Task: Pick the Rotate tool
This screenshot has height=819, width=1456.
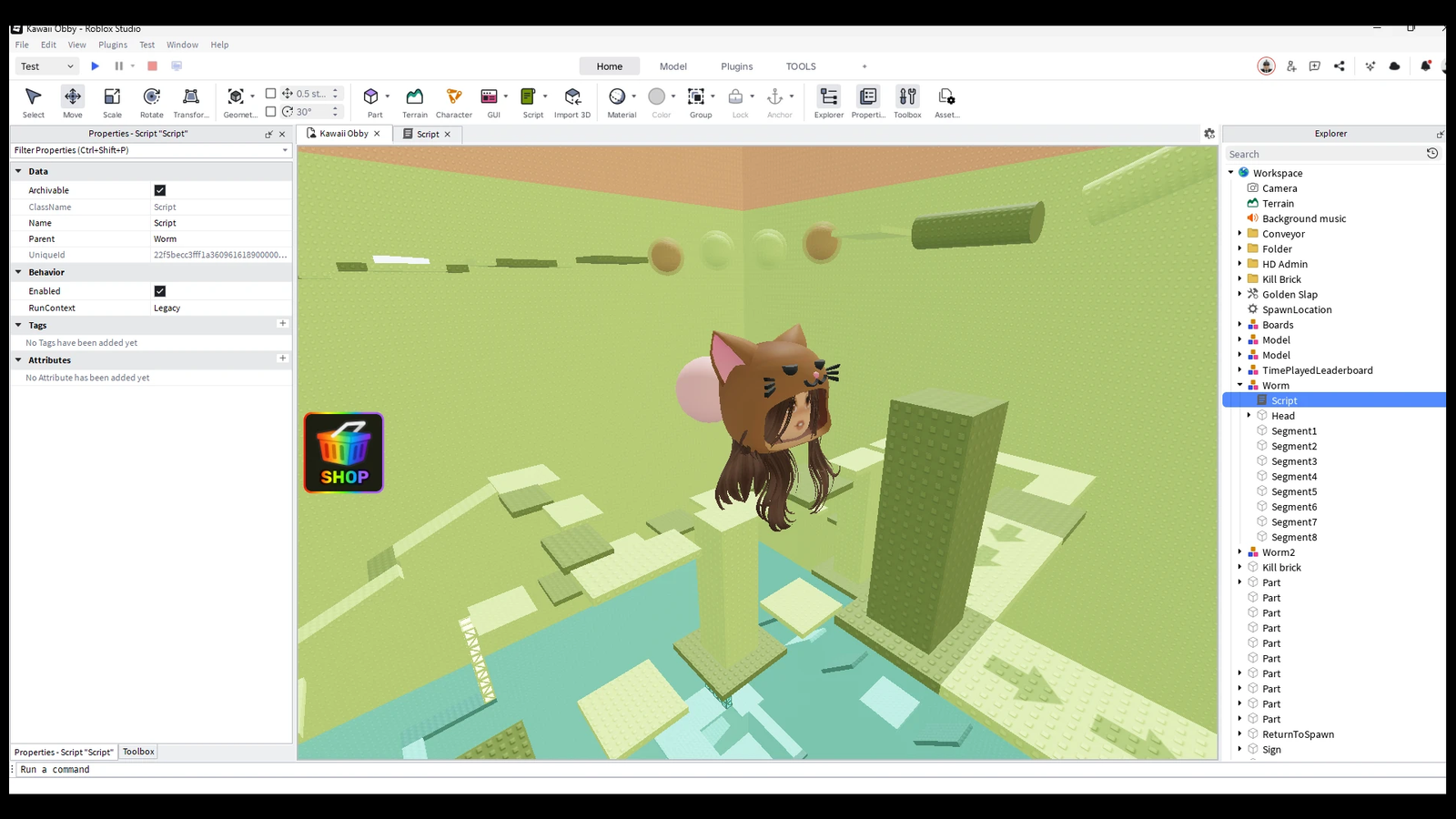Action: [x=152, y=101]
